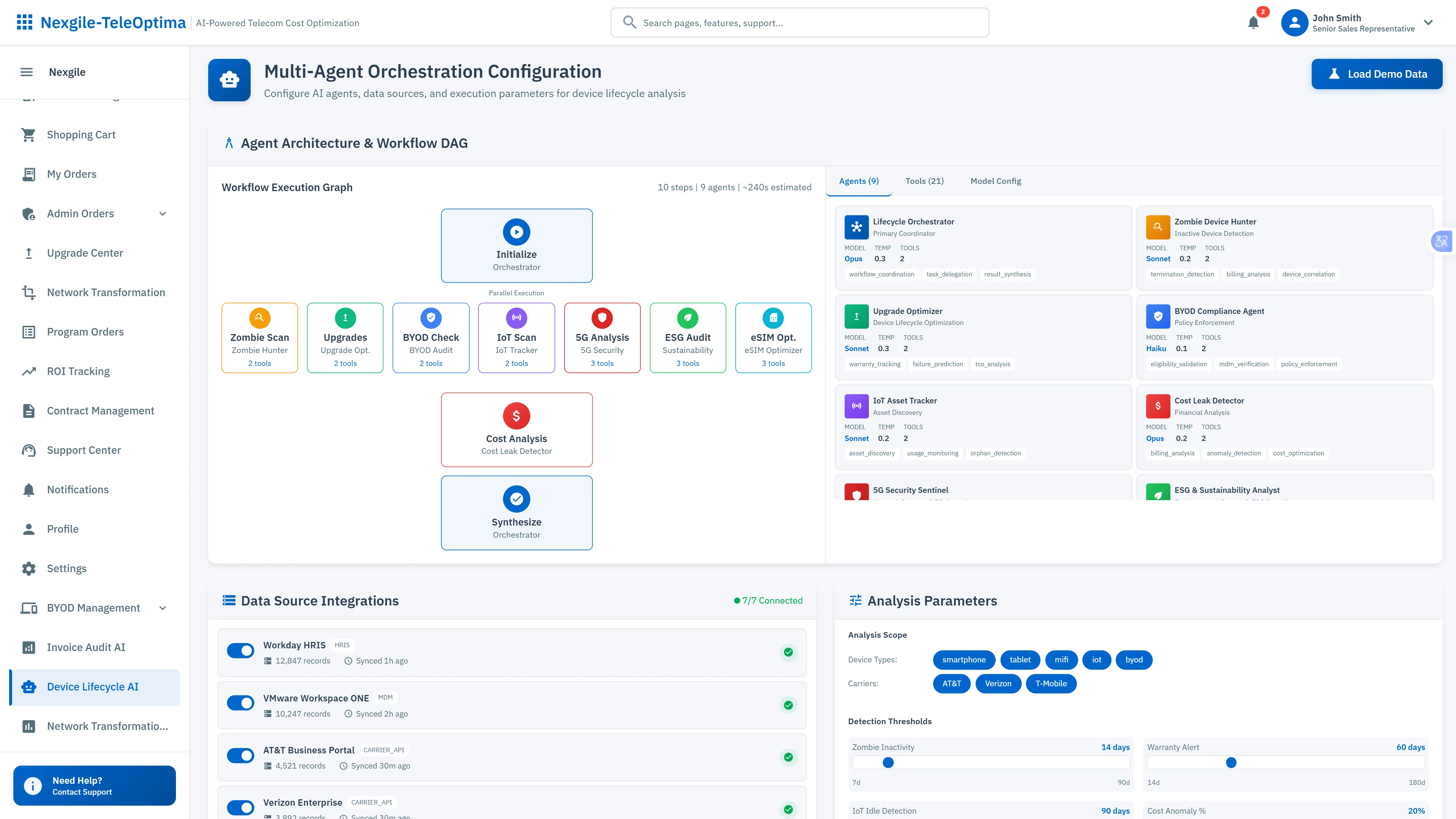Click the ROI Tracking sidebar icon
This screenshot has width=1456, height=819.
pos(29,371)
